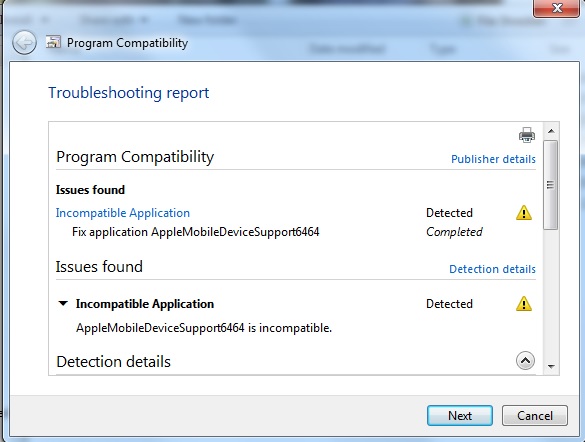This screenshot has width=585, height=442.
Task: Click the Troubleshooting report title
Action: point(129,93)
